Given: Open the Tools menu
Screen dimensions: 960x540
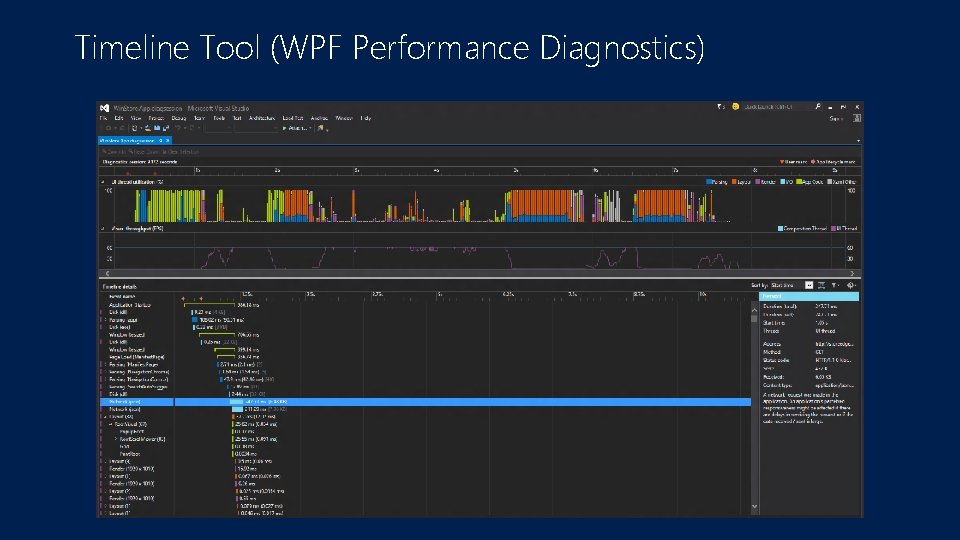Looking at the screenshot, I should point(219,118).
